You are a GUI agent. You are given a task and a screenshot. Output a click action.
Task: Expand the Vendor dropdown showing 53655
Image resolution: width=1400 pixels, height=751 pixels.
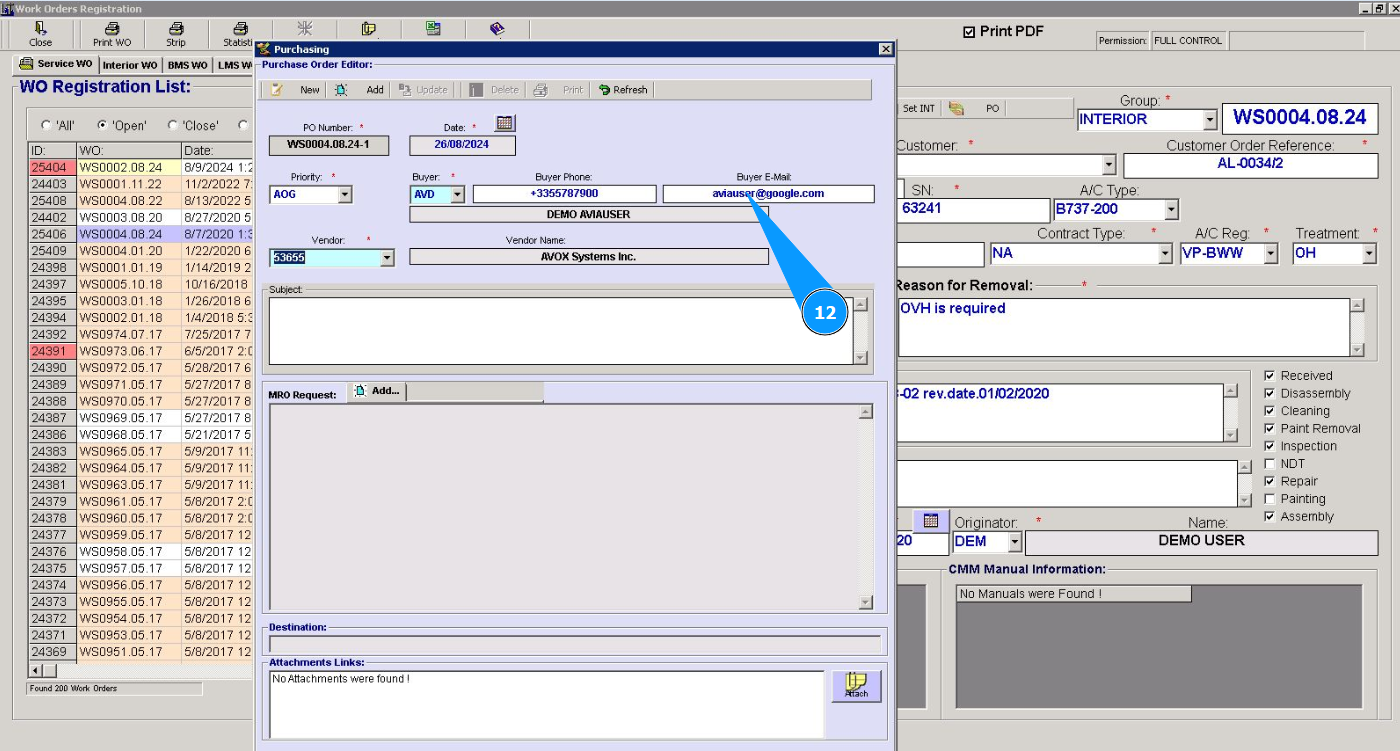[387, 258]
